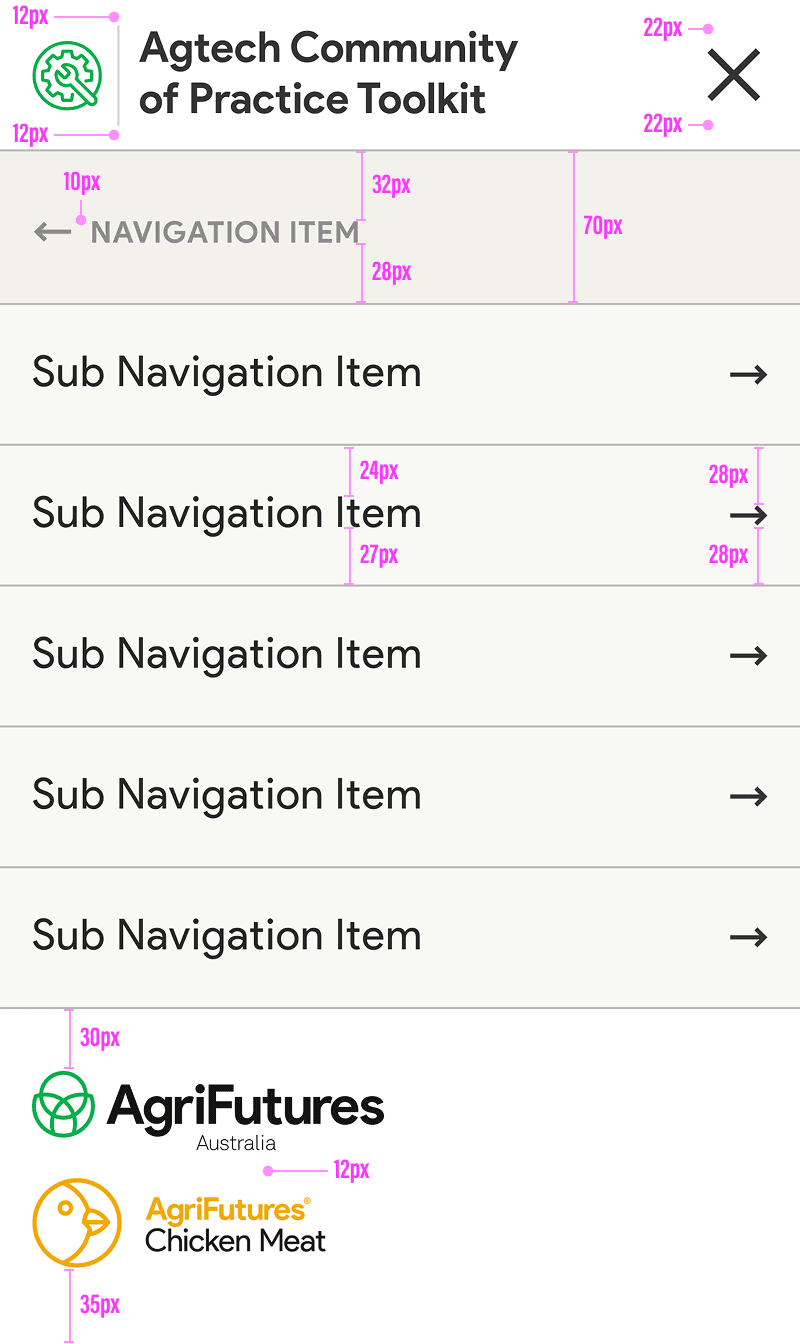Image resolution: width=800 pixels, height=1344 pixels.
Task: Select the third Sub Navigation Item label
Action: click(x=227, y=655)
